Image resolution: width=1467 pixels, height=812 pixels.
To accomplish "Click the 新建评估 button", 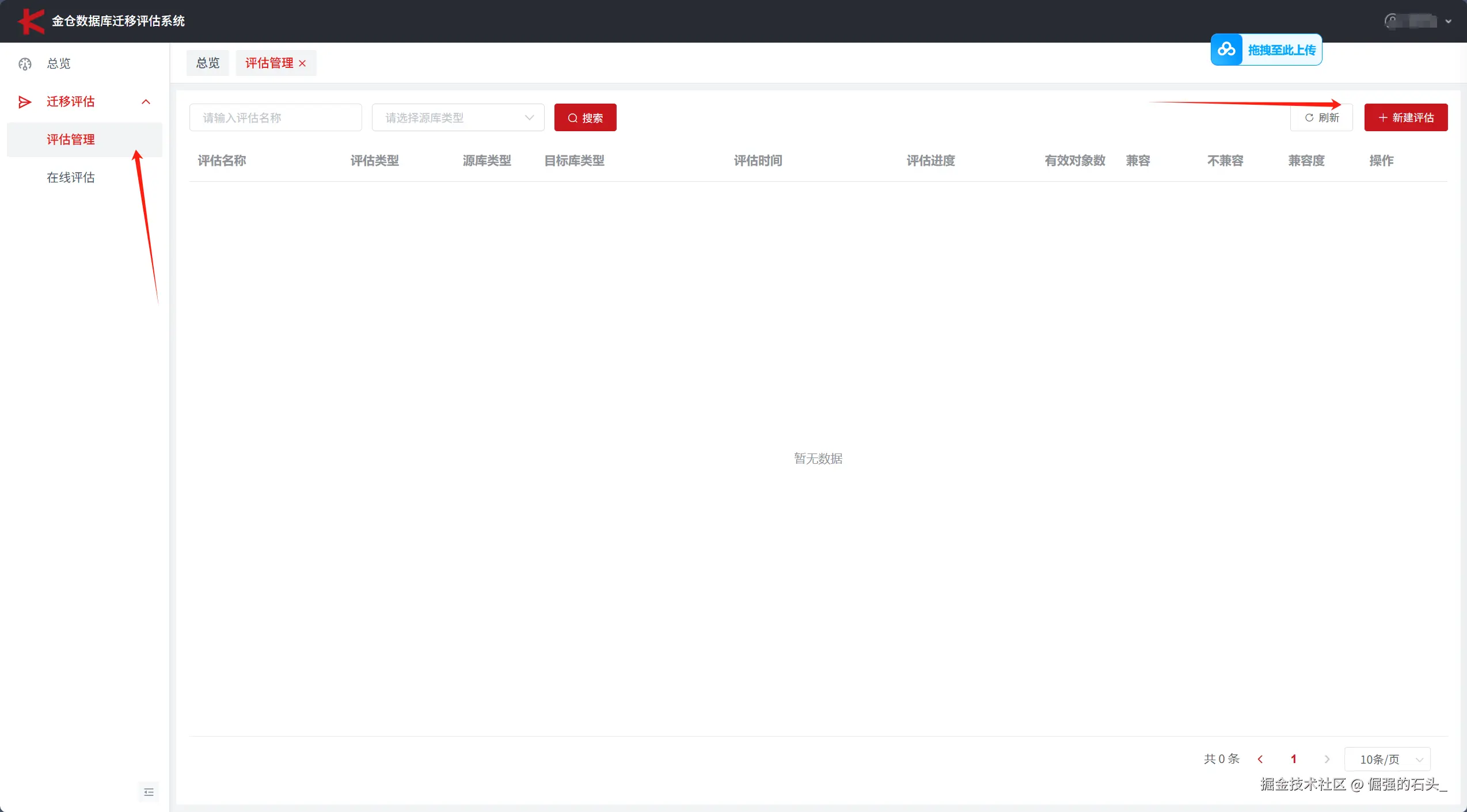I will (x=1405, y=117).
